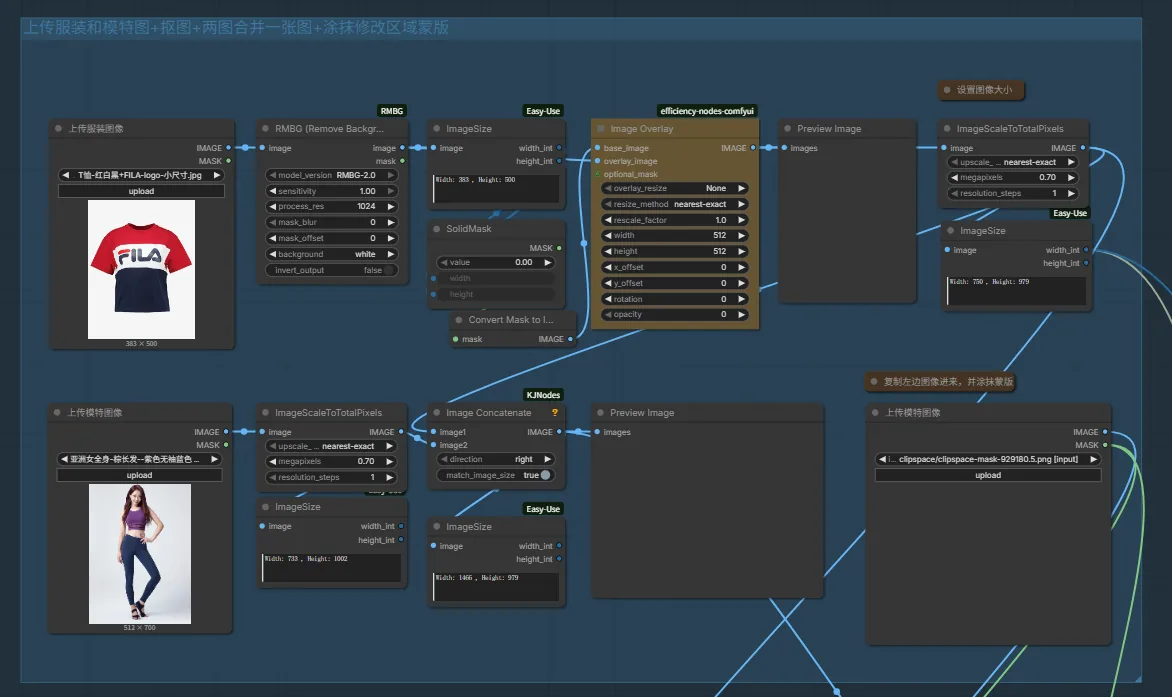Click the help question mark on Image Concatenate

tap(555, 412)
